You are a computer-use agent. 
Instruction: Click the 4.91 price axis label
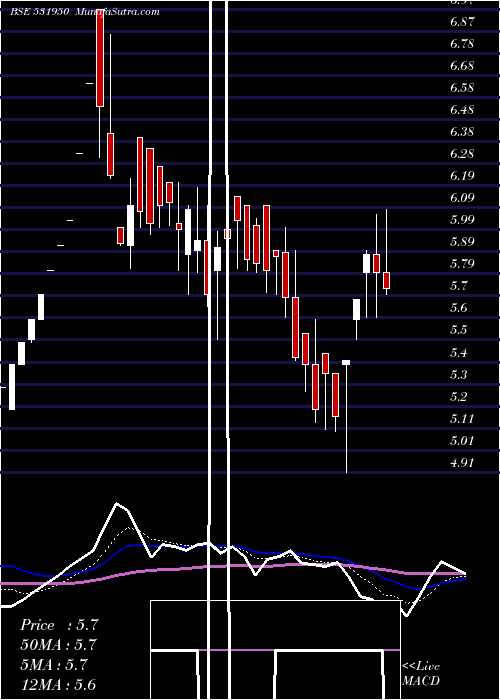(462, 462)
